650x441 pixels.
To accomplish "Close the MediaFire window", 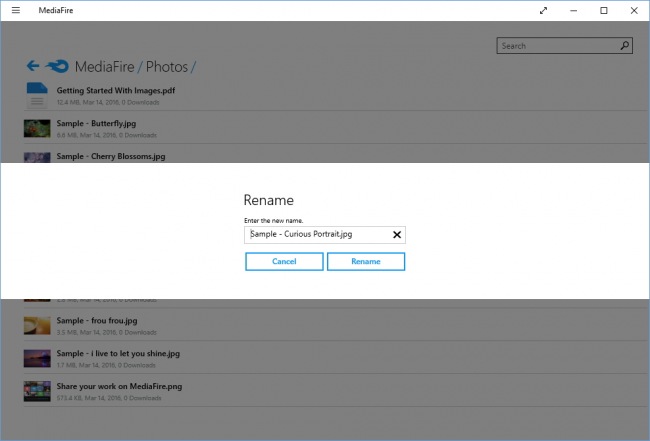I will 634,10.
